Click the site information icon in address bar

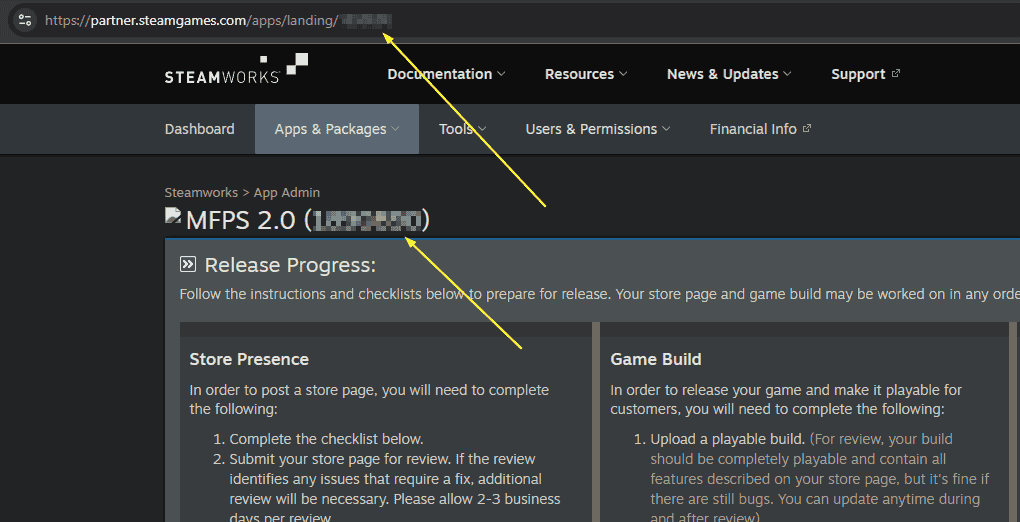click(25, 20)
